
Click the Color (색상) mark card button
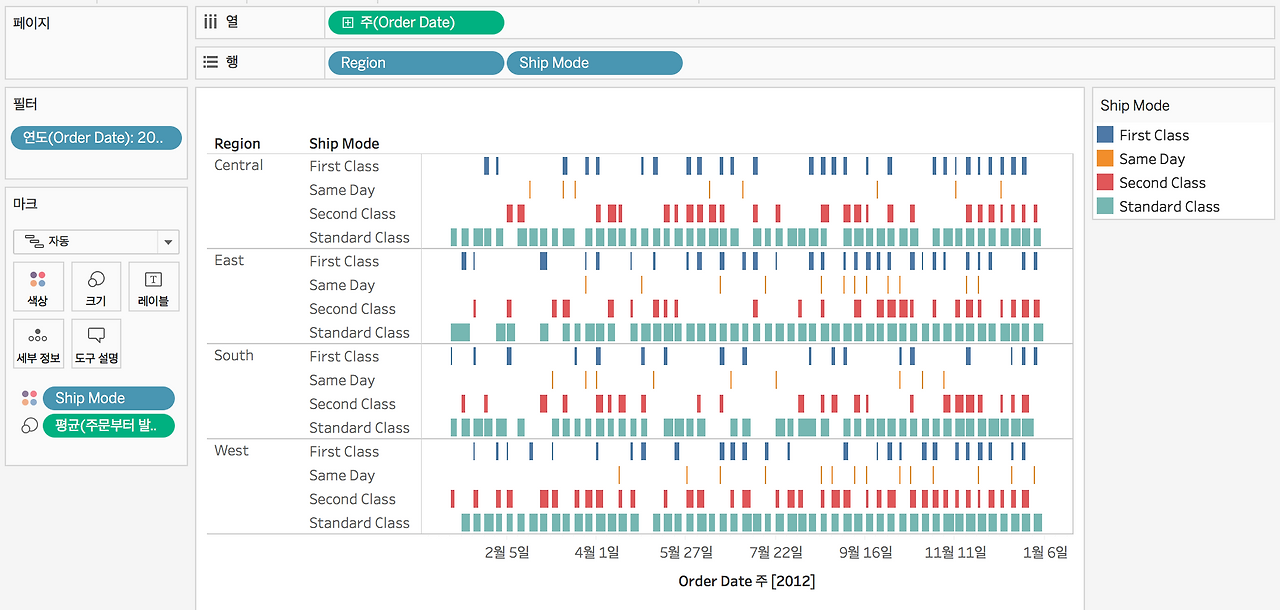click(38, 286)
